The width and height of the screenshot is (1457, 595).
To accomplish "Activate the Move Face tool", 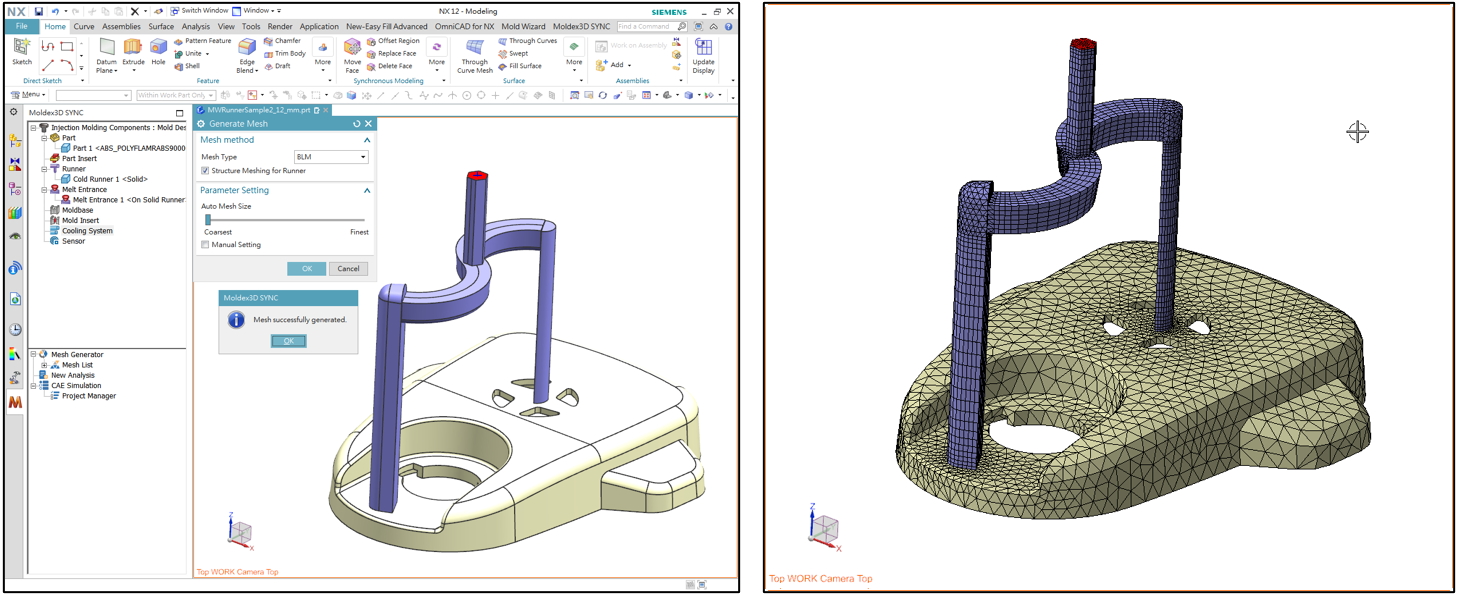I will (x=352, y=56).
